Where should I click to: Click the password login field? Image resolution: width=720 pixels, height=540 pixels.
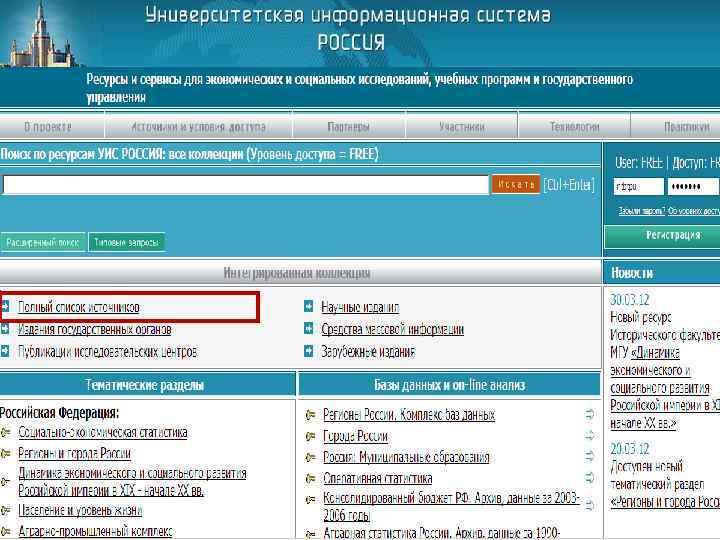[692, 186]
